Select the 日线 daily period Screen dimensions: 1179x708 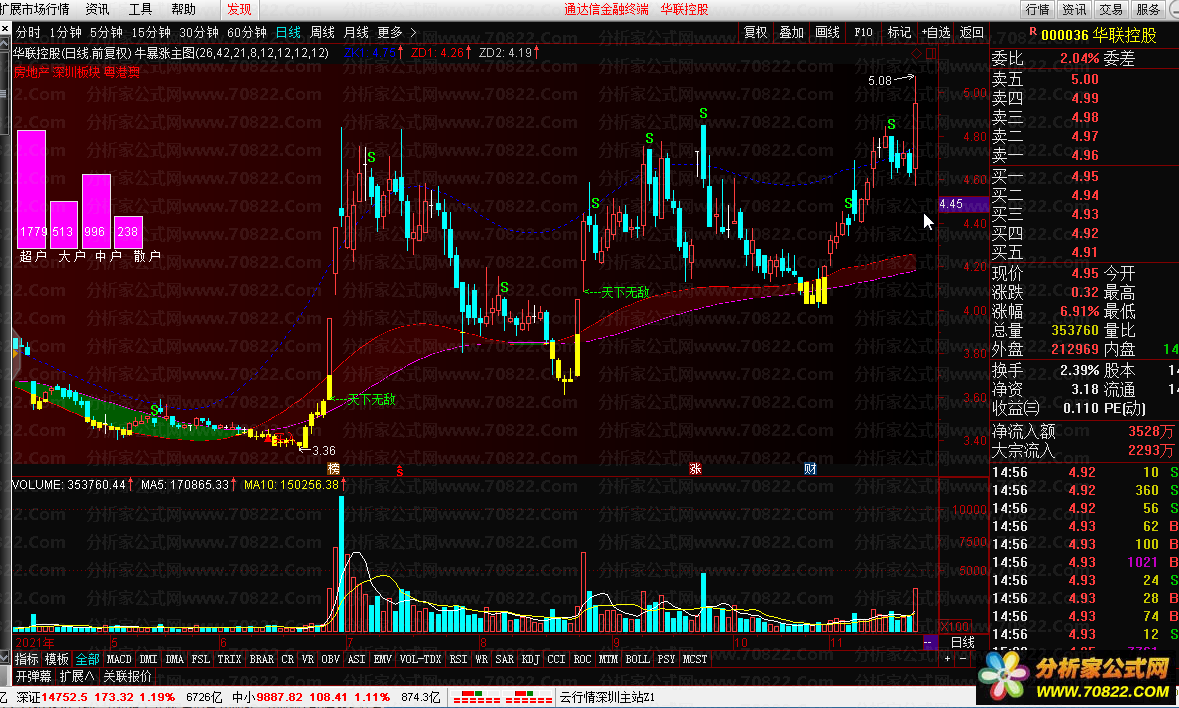tap(288, 32)
